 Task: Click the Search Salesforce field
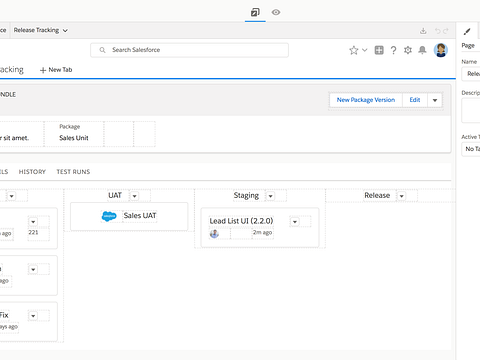tap(189, 50)
